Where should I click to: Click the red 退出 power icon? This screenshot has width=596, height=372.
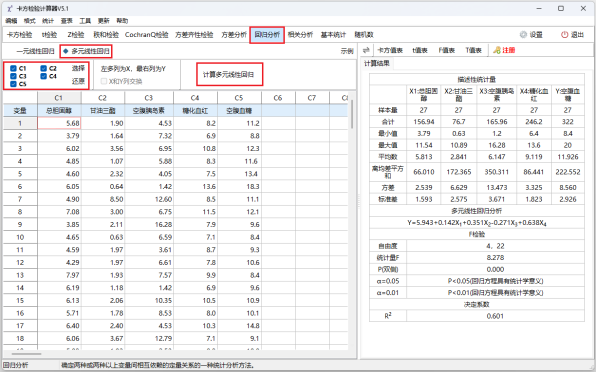click(x=564, y=35)
